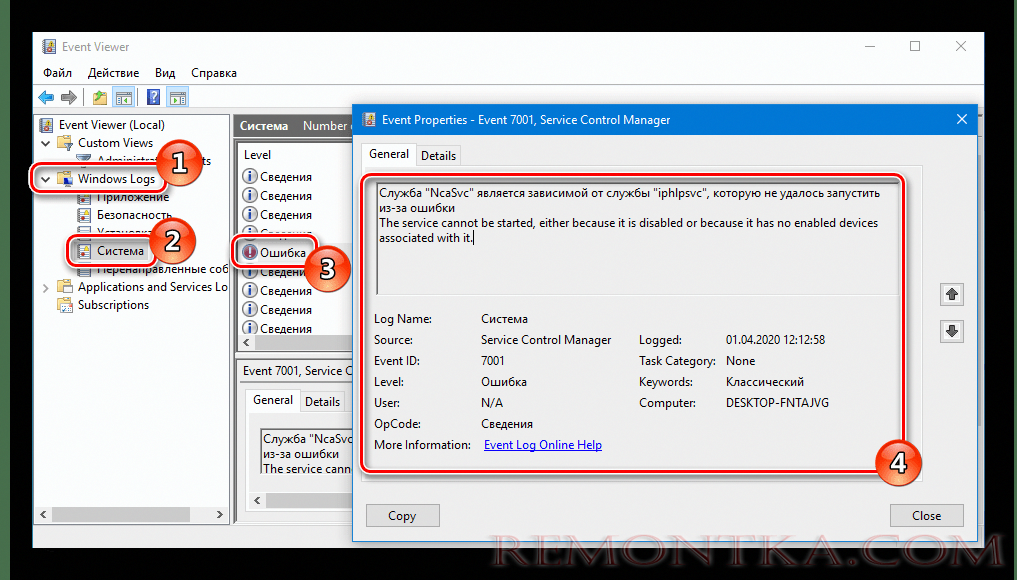The height and width of the screenshot is (580, 1017).
Task: Open Help via the question mark icon
Action: pos(151,96)
